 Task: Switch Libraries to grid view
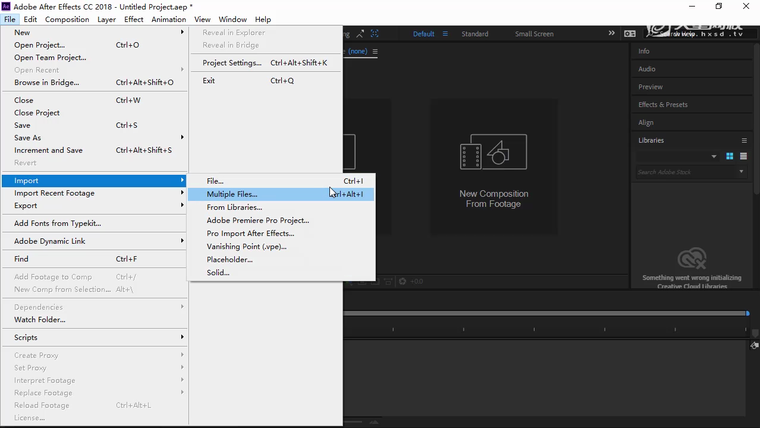(x=729, y=156)
